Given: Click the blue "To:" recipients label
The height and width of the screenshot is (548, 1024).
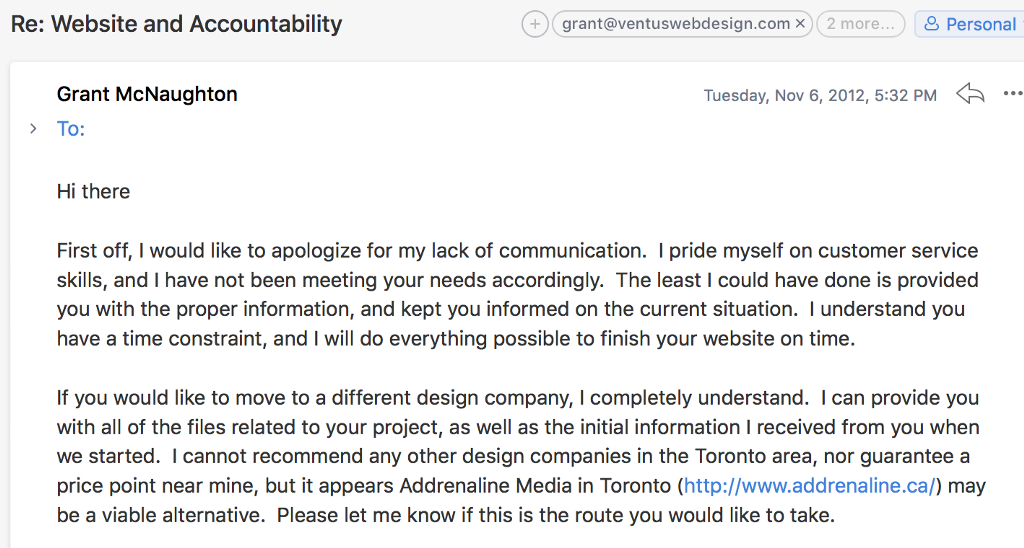Looking at the screenshot, I should [x=71, y=128].
